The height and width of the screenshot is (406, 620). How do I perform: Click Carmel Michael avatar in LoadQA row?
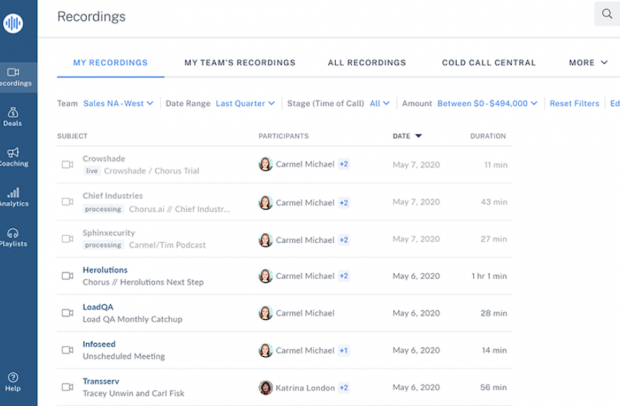tap(265, 313)
